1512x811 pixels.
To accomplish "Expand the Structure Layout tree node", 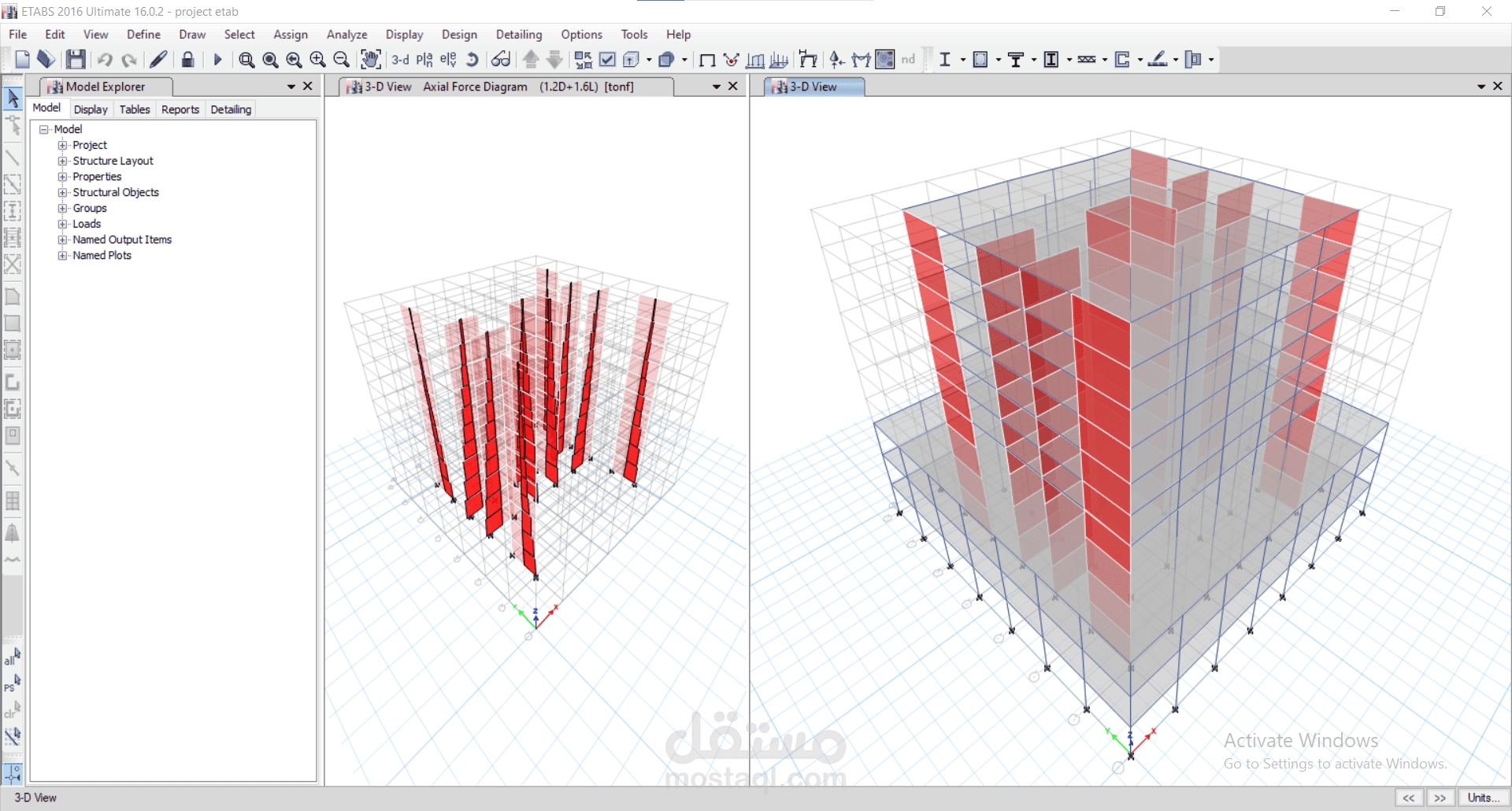I will tap(62, 161).
